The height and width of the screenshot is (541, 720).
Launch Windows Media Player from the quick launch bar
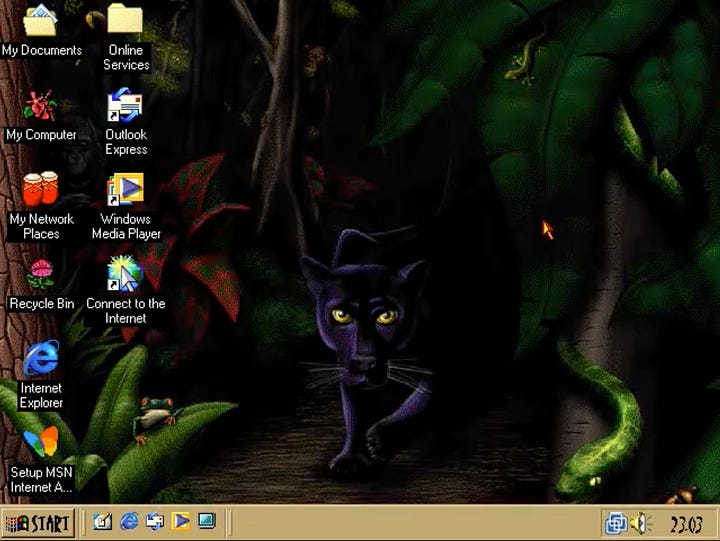click(180, 521)
